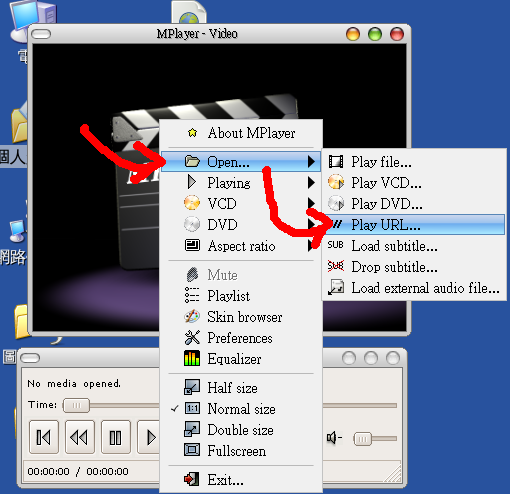
Task: Click the pill button on control window titlebar
Action: pyautogui.click(x=30, y=358)
